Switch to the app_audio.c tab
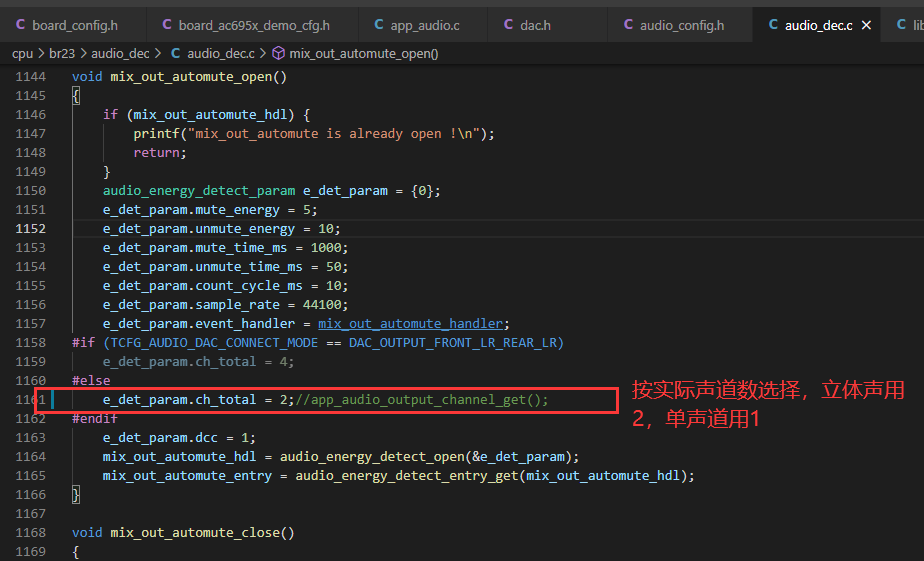The width and height of the screenshot is (924, 561). click(424, 25)
